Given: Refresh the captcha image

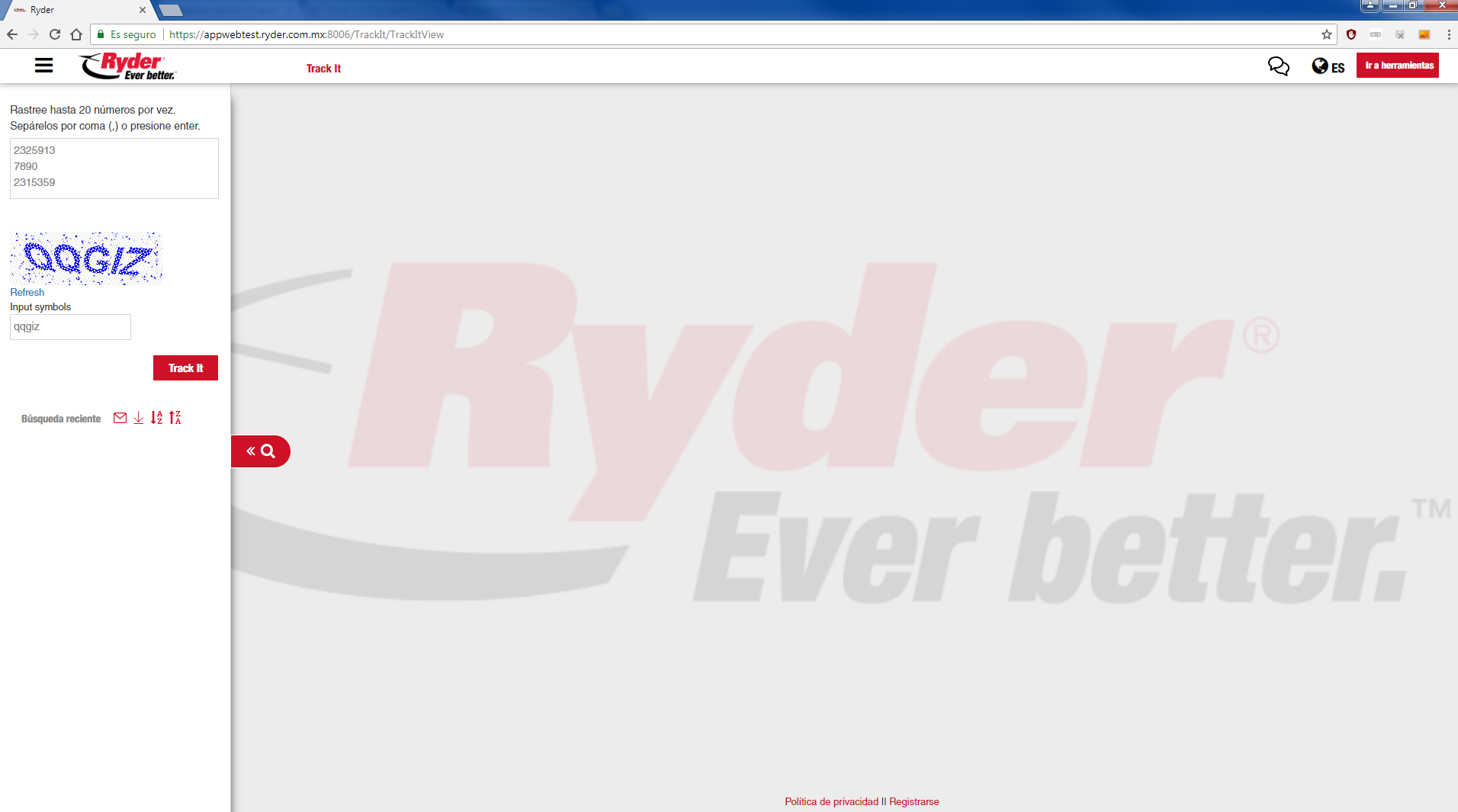Looking at the screenshot, I should (x=27, y=292).
